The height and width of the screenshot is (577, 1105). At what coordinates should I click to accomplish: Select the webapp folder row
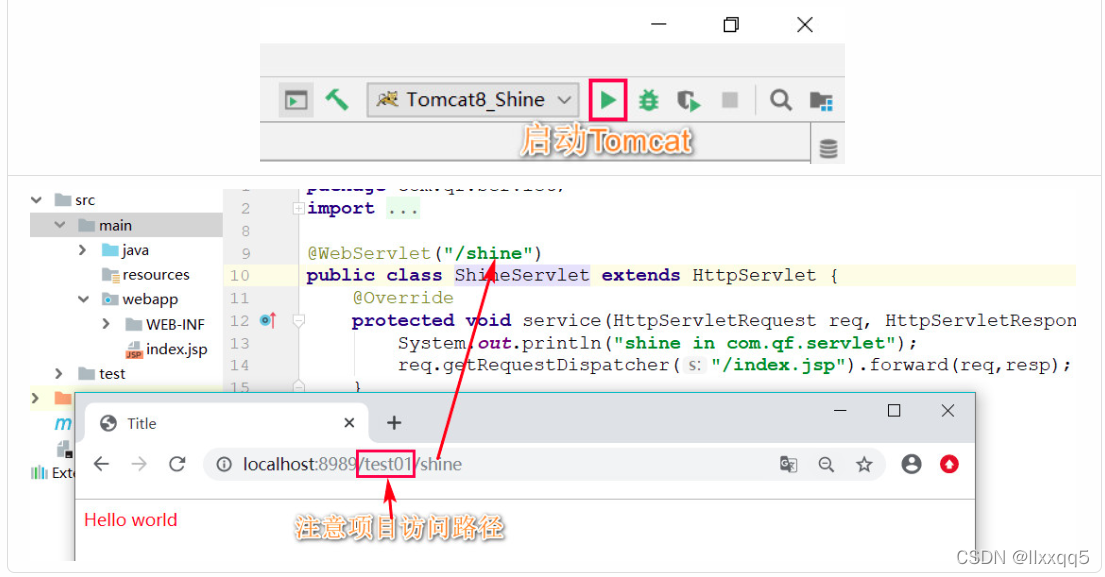tap(140, 299)
